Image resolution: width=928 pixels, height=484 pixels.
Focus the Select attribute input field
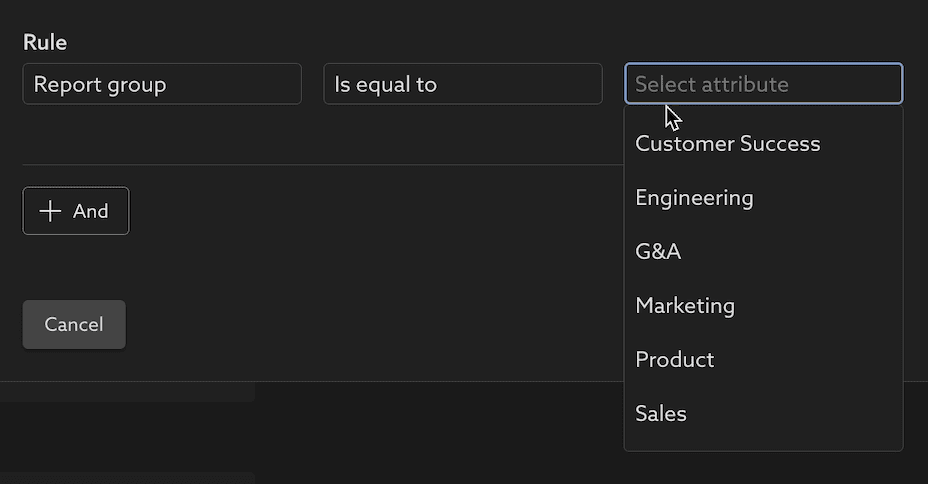point(763,84)
